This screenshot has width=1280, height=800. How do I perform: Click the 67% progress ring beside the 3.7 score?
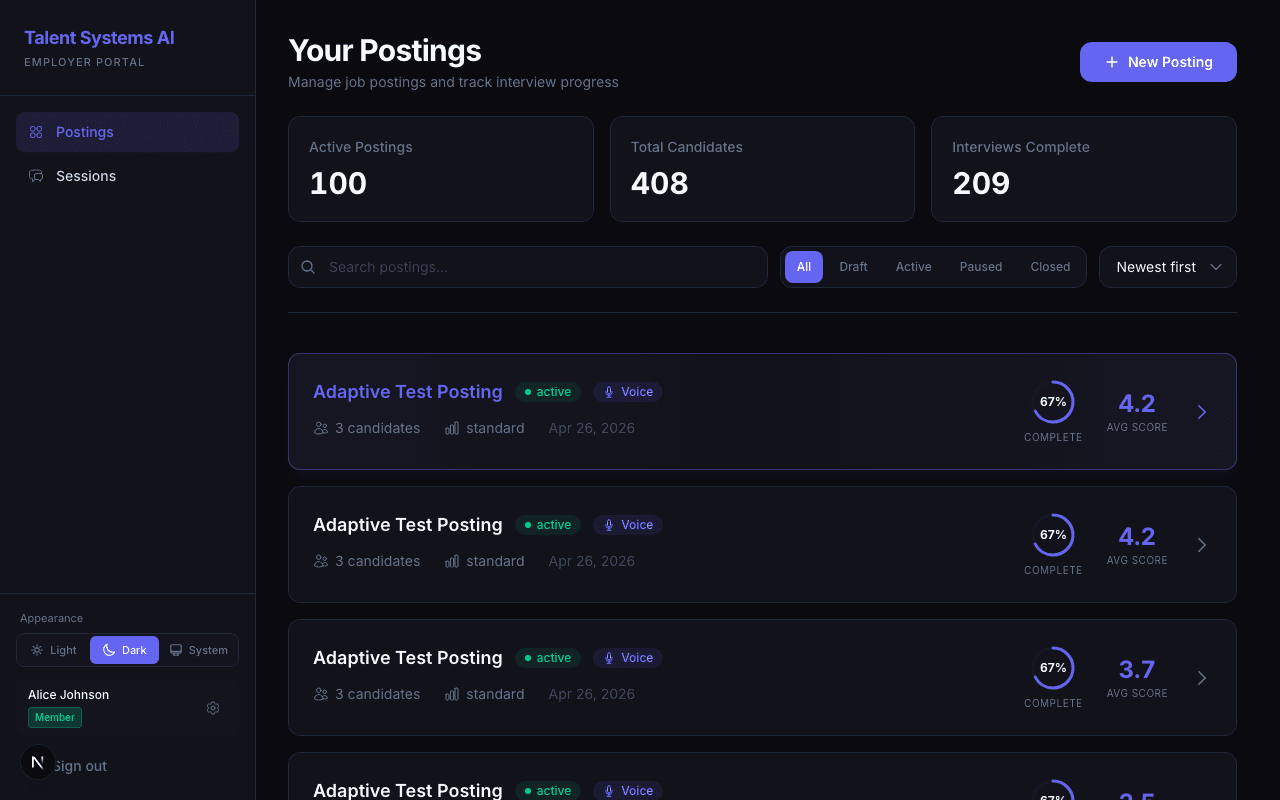point(1053,668)
